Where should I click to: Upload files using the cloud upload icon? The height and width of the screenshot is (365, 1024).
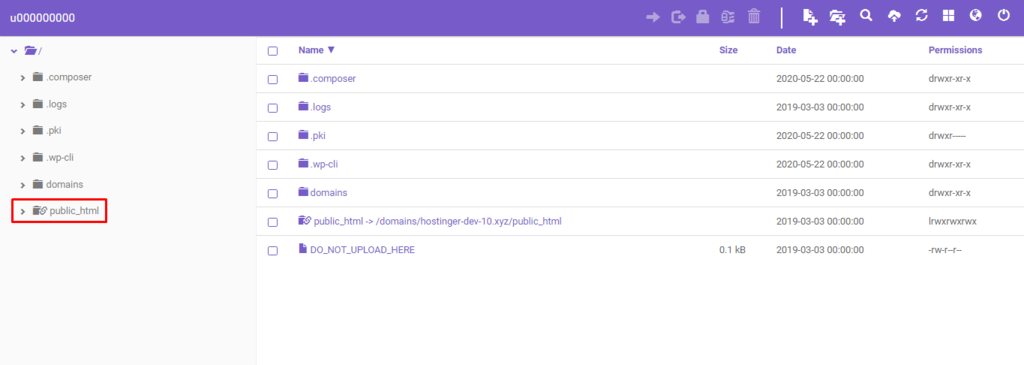tap(894, 17)
